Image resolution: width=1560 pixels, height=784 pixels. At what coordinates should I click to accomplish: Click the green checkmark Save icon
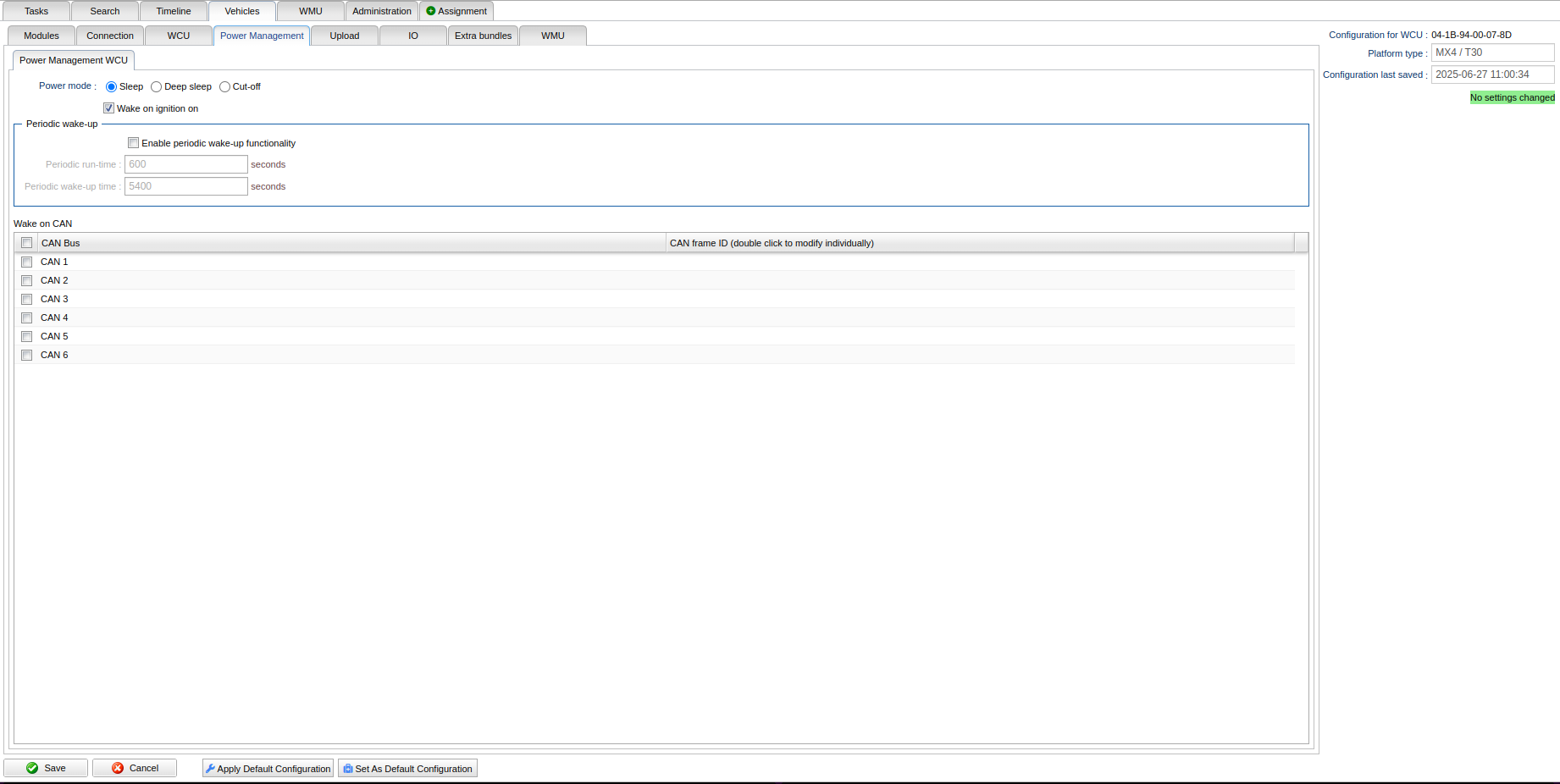point(32,768)
